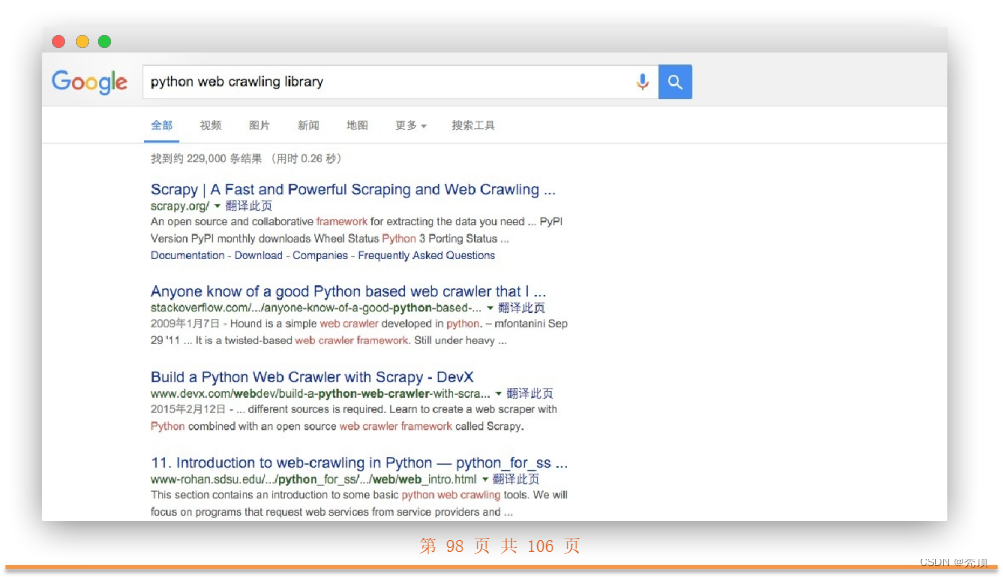Click 翻译此页 for the stackoverflow result
The image size is (1003, 577).
click(521, 308)
